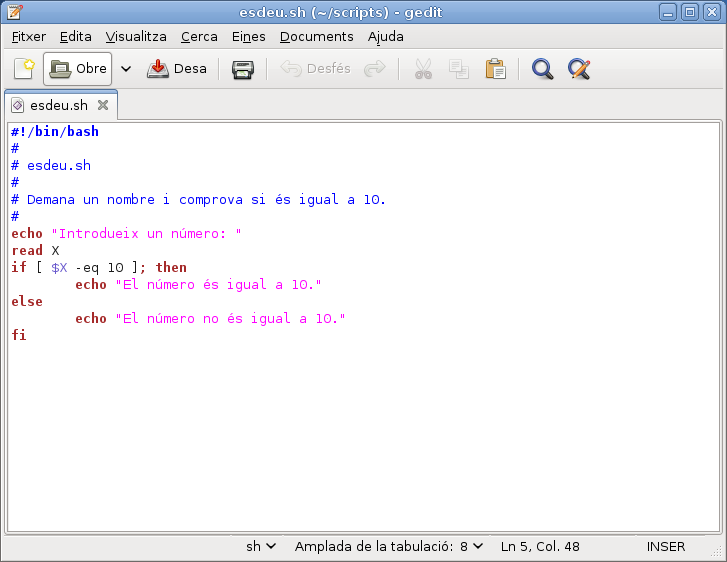Click the Obre open file button

coord(78,69)
